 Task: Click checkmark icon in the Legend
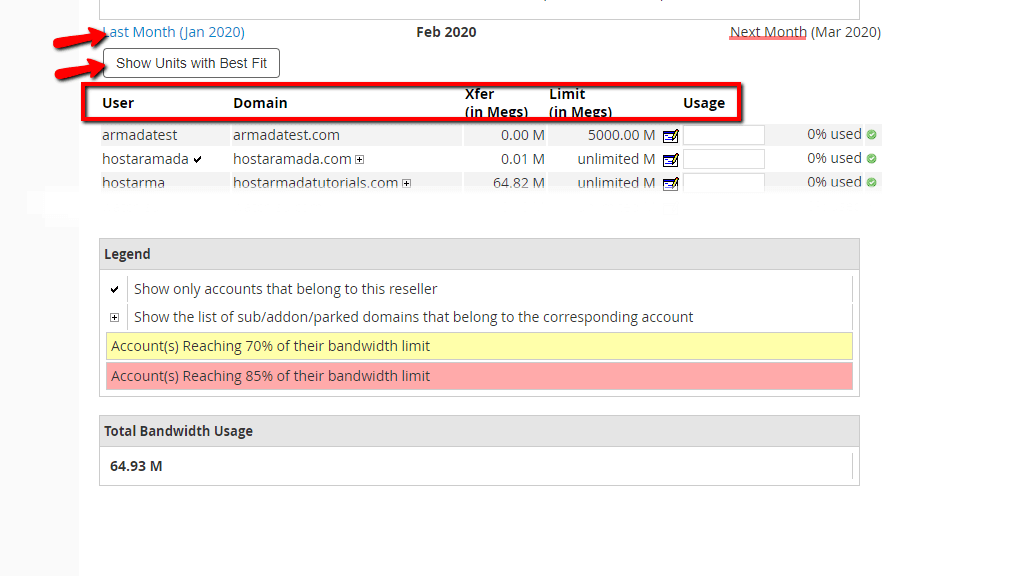pyautogui.click(x=115, y=289)
